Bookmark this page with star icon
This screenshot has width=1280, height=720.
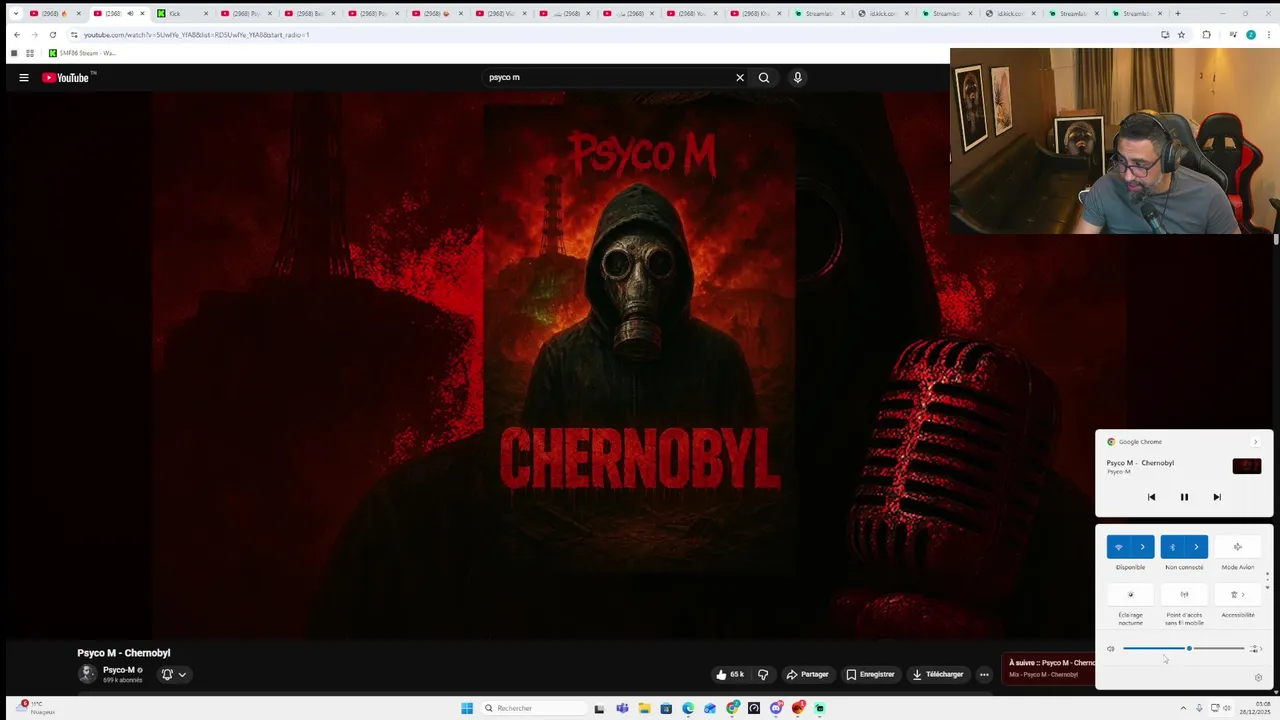1181,35
